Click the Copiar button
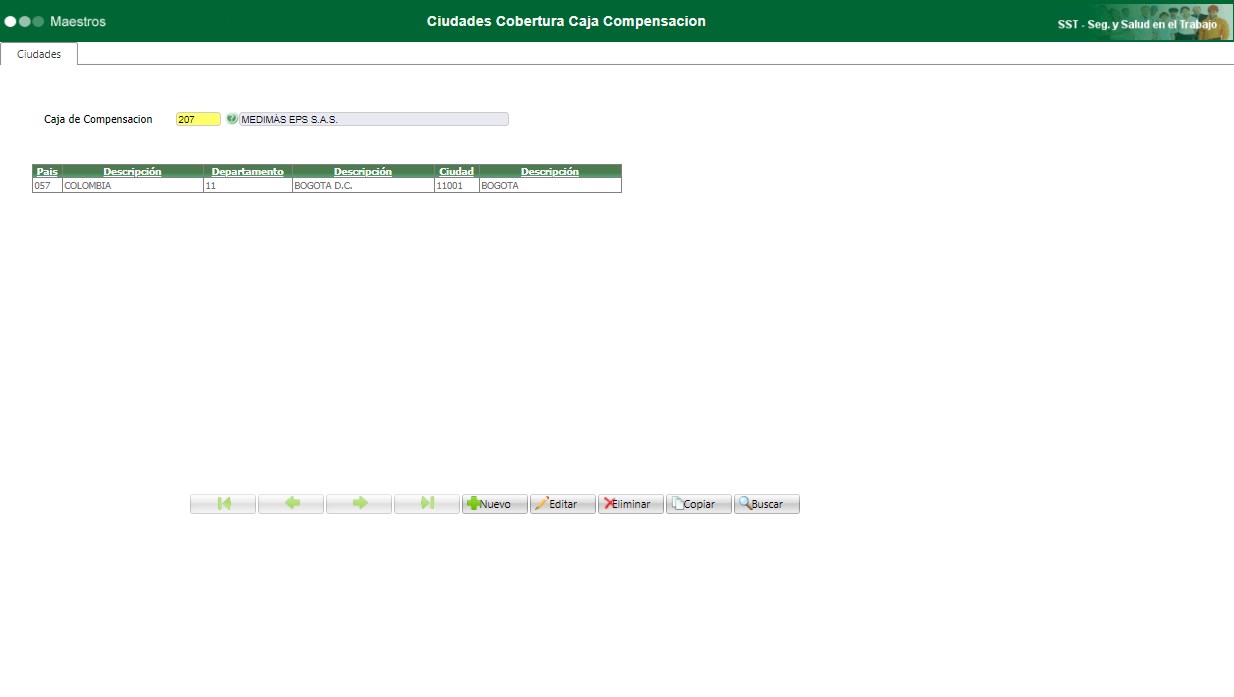Viewport: 1234px width, 697px height. (x=699, y=504)
